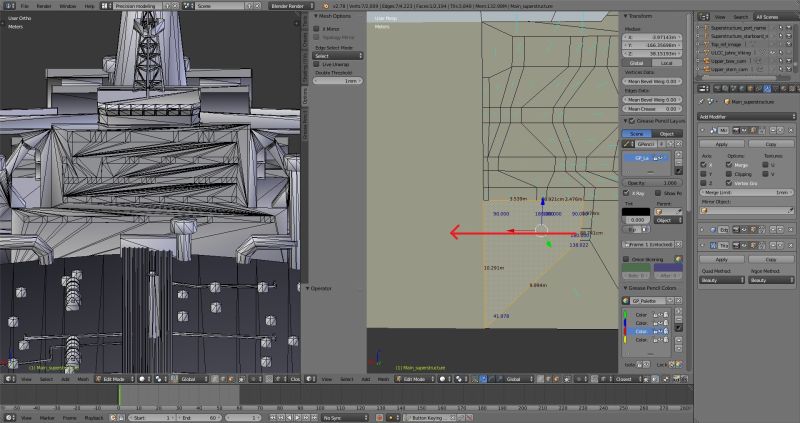This screenshot has width=800, height=423.
Task: Remove the selected grease pencil layer
Action: click(x=679, y=162)
